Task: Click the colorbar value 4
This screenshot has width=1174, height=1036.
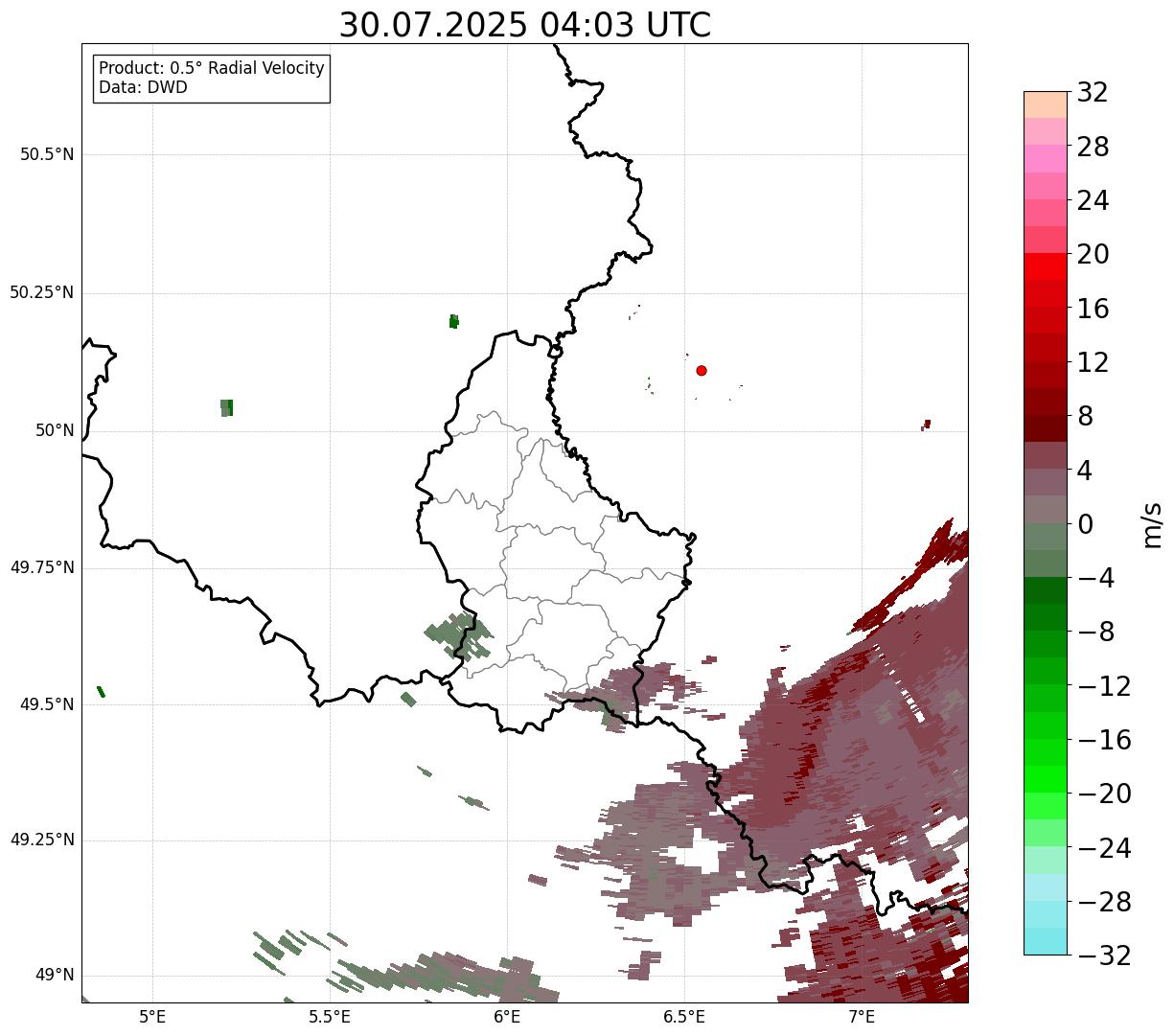Action: click(1085, 471)
